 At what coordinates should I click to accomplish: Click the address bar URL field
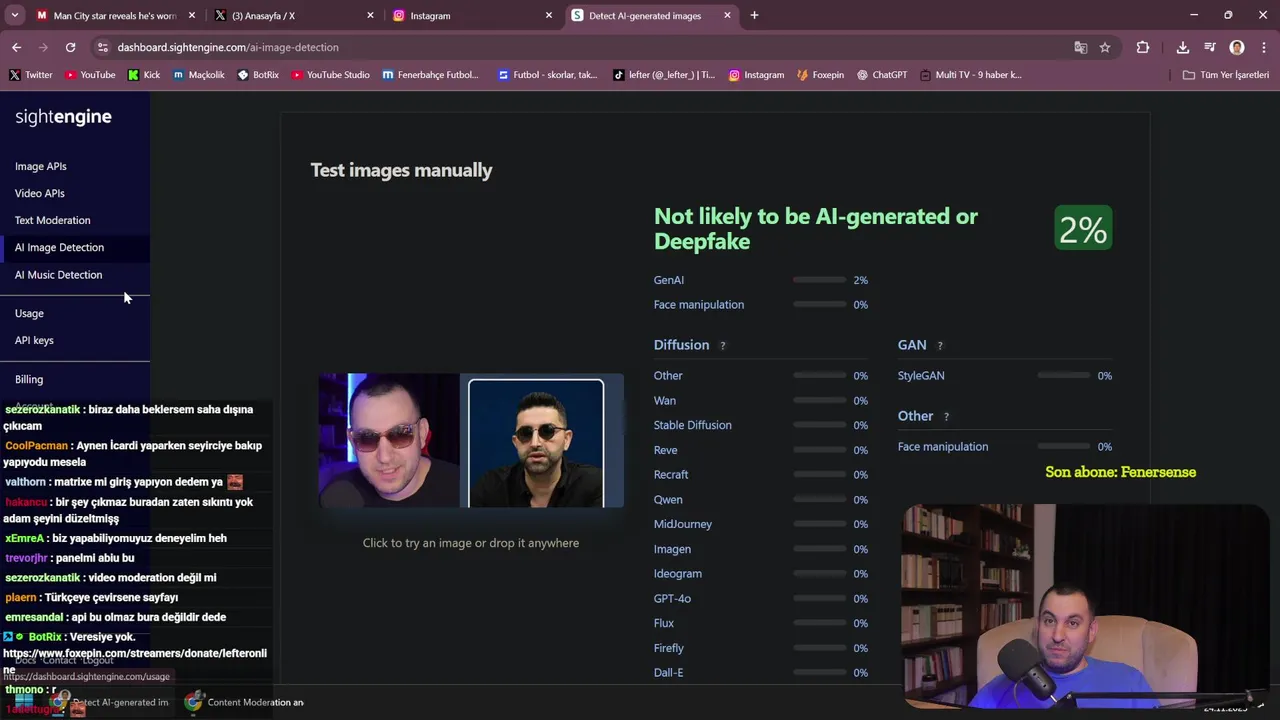coord(580,47)
